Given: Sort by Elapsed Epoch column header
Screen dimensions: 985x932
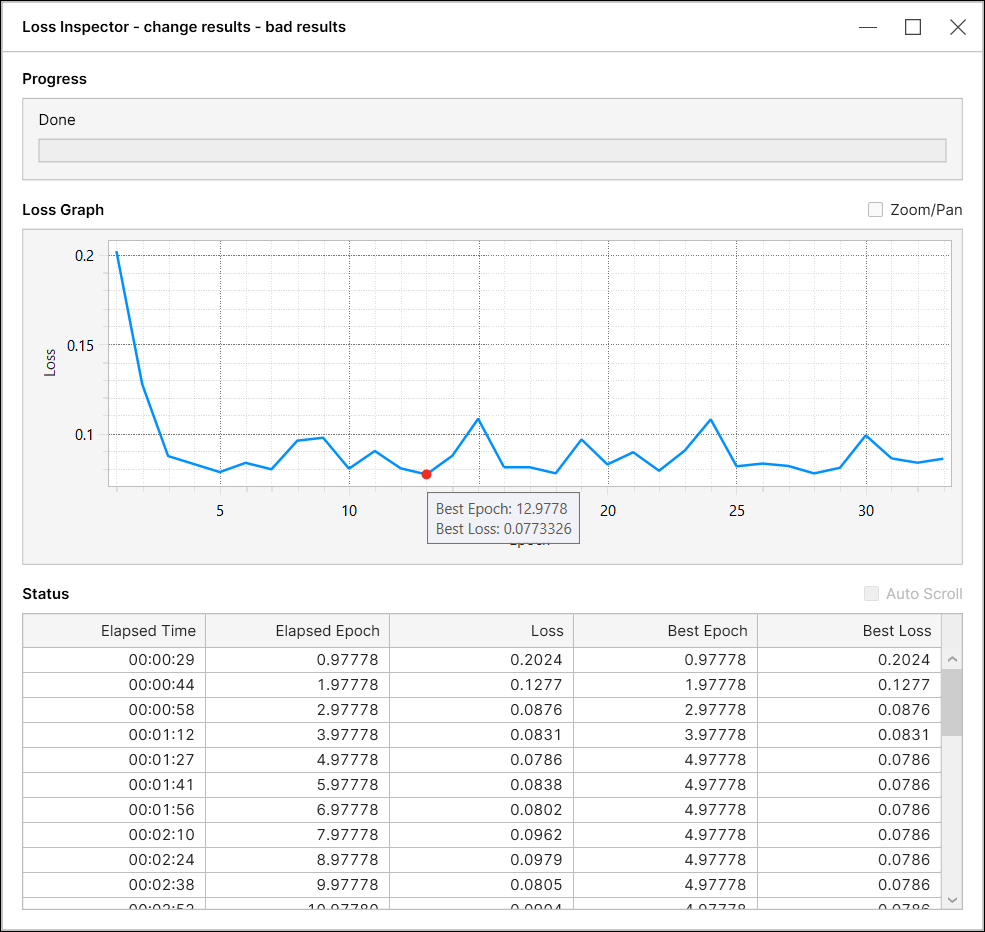Looking at the screenshot, I should 297,631.
